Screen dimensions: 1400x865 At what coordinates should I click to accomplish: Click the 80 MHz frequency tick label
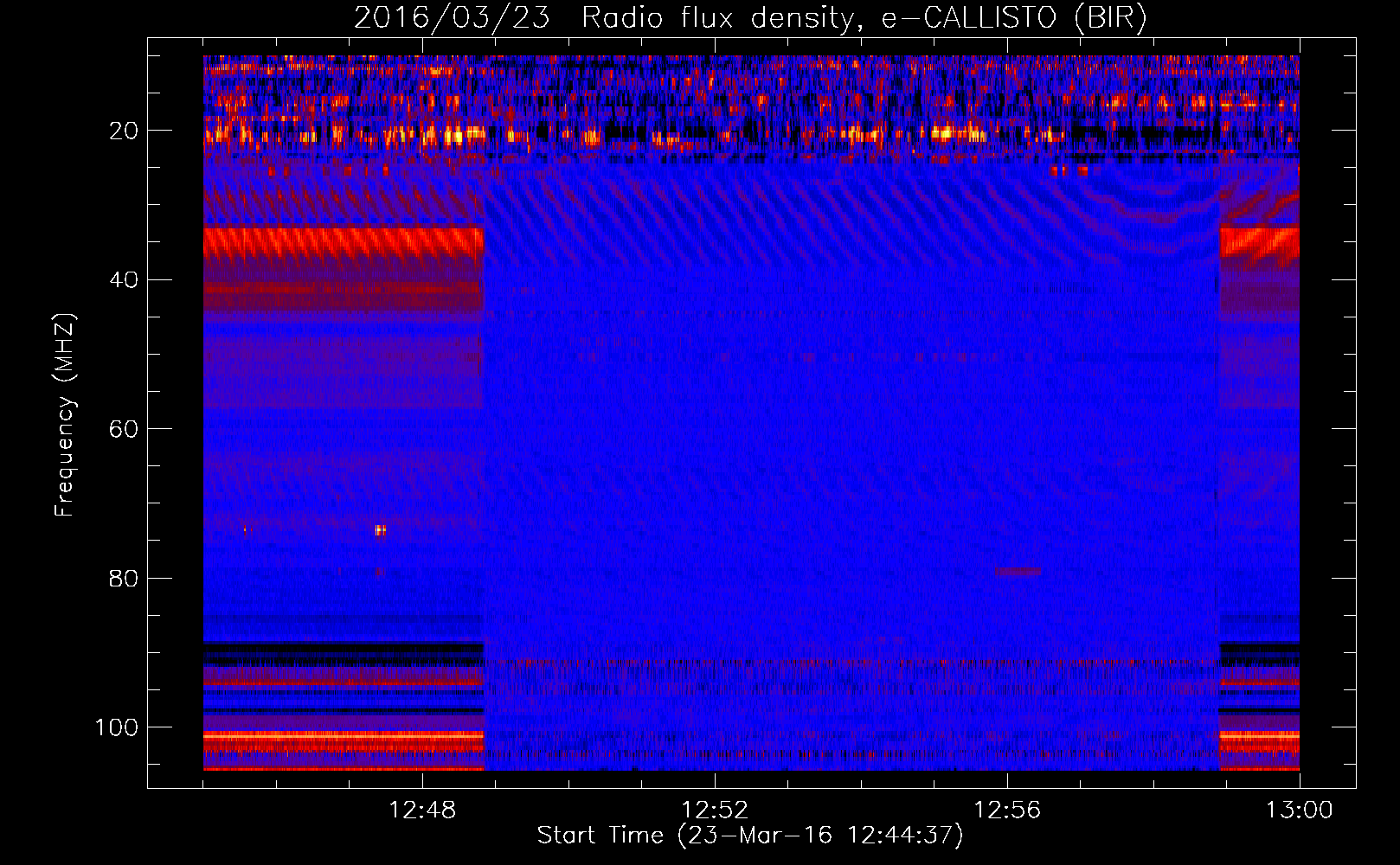pyautogui.click(x=124, y=578)
